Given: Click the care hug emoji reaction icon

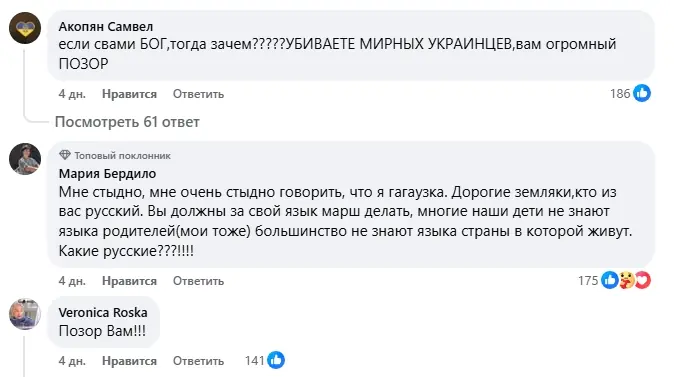Looking at the screenshot, I should tap(626, 280).
